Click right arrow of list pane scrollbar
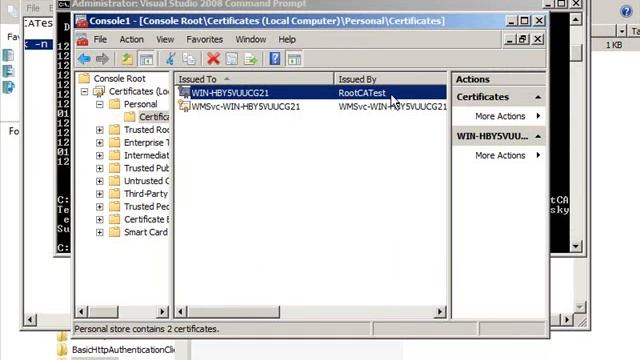The height and width of the screenshot is (360, 640). pos(440,312)
